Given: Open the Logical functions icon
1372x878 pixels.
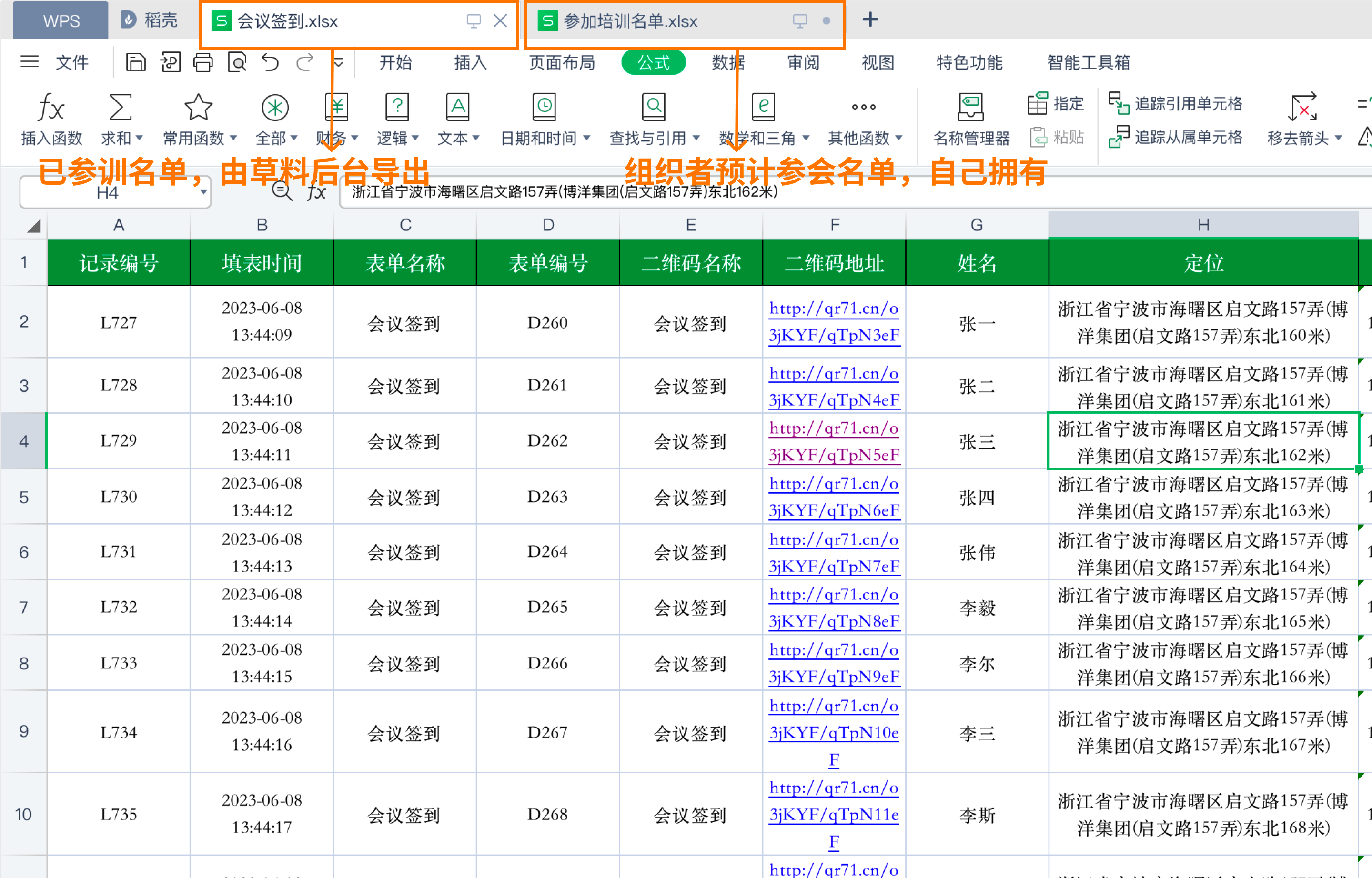Looking at the screenshot, I should pos(397,107).
